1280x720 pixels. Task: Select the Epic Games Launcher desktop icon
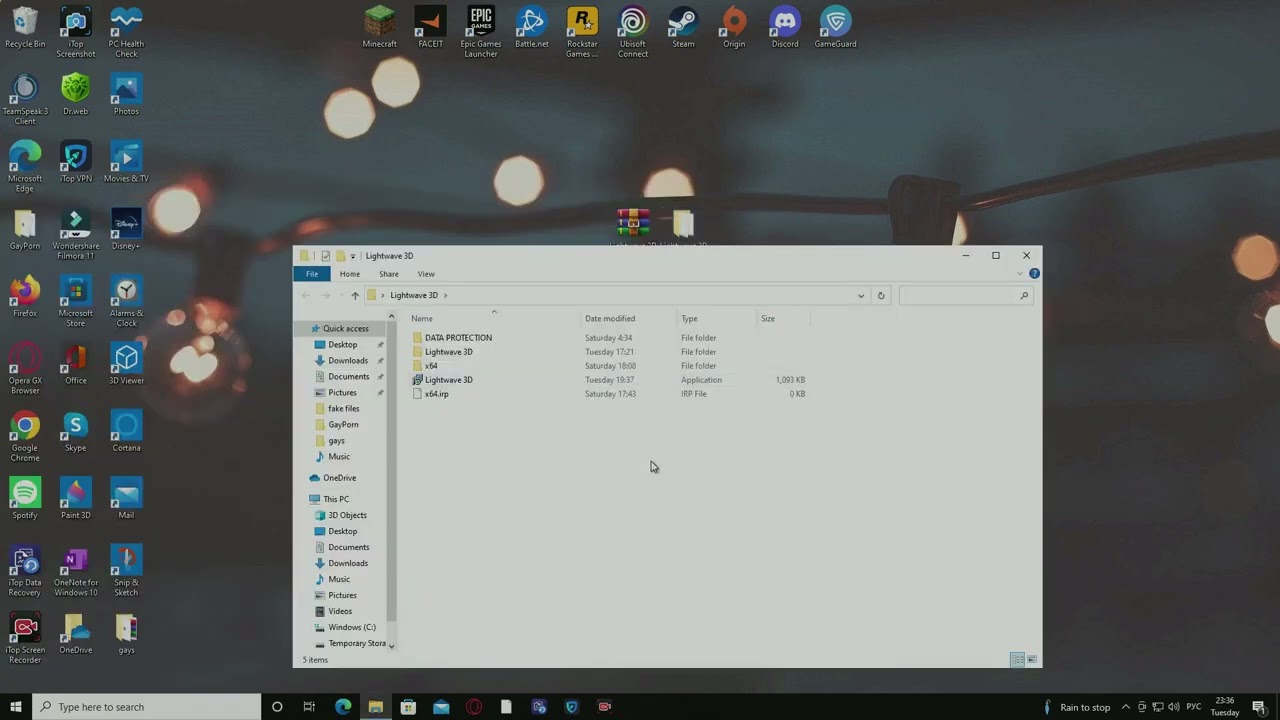481,33
